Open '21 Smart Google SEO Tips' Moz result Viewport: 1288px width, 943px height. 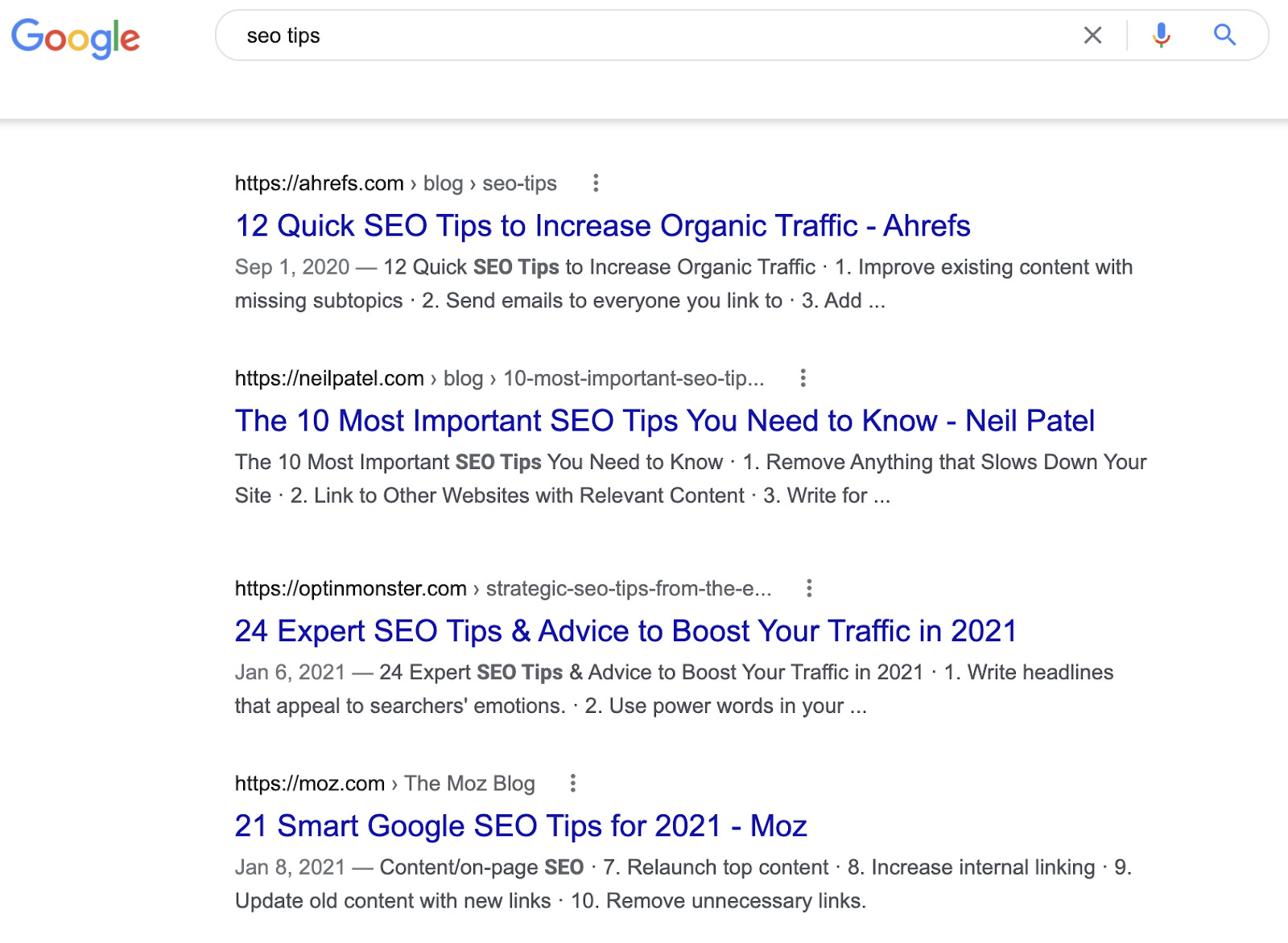(520, 826)
